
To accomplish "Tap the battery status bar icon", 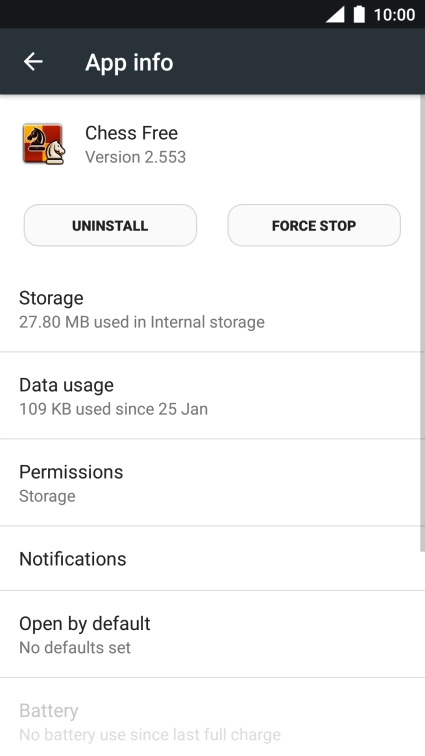I will pyautogui.click(x=359, y=14).
